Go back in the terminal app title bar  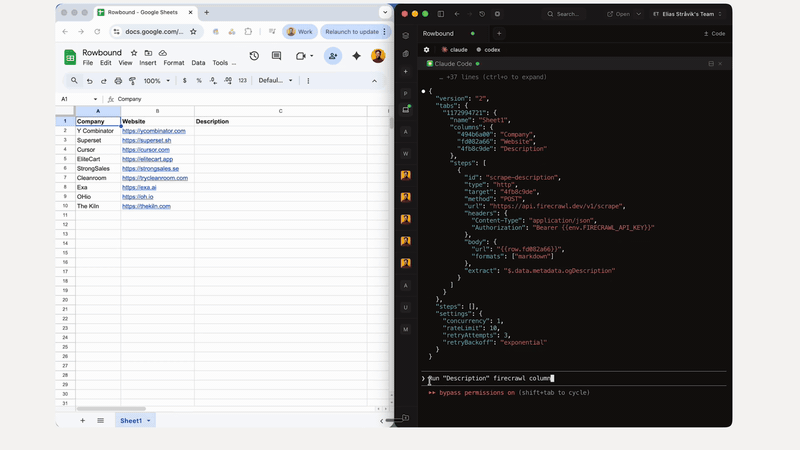click(x=457, y=14)
